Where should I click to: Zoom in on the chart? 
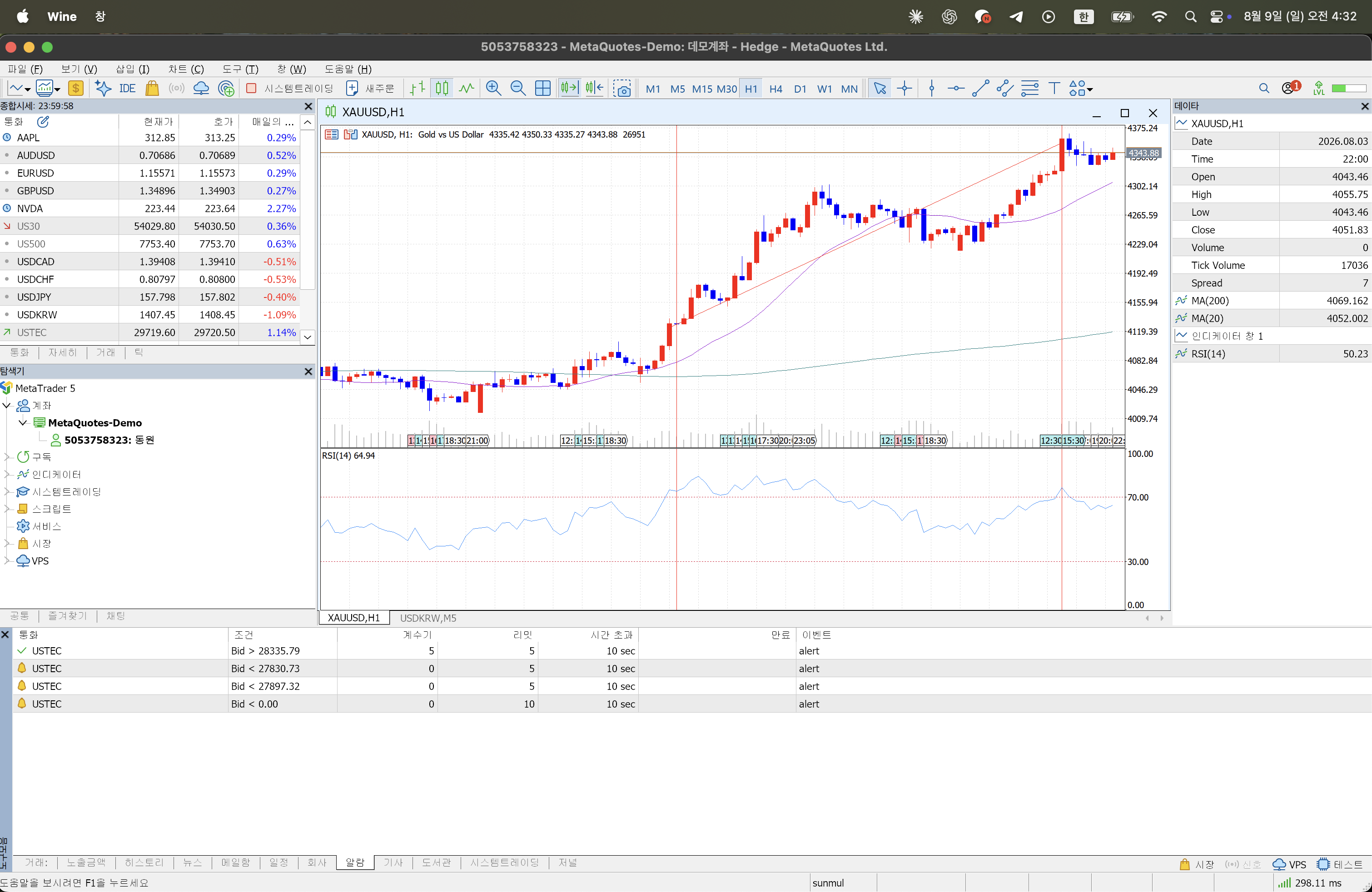tap(493, 88)
